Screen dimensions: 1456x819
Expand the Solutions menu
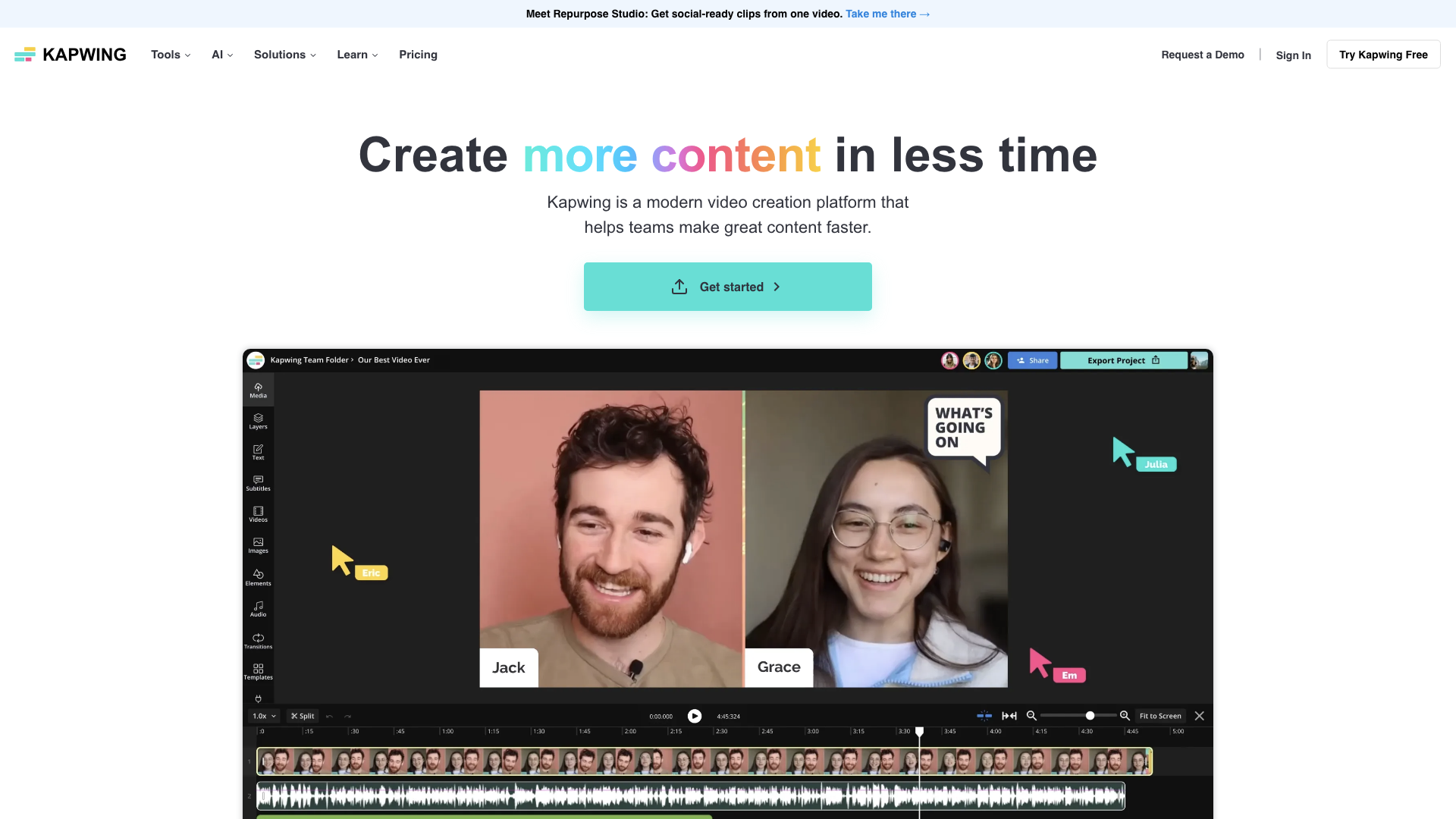285,54
